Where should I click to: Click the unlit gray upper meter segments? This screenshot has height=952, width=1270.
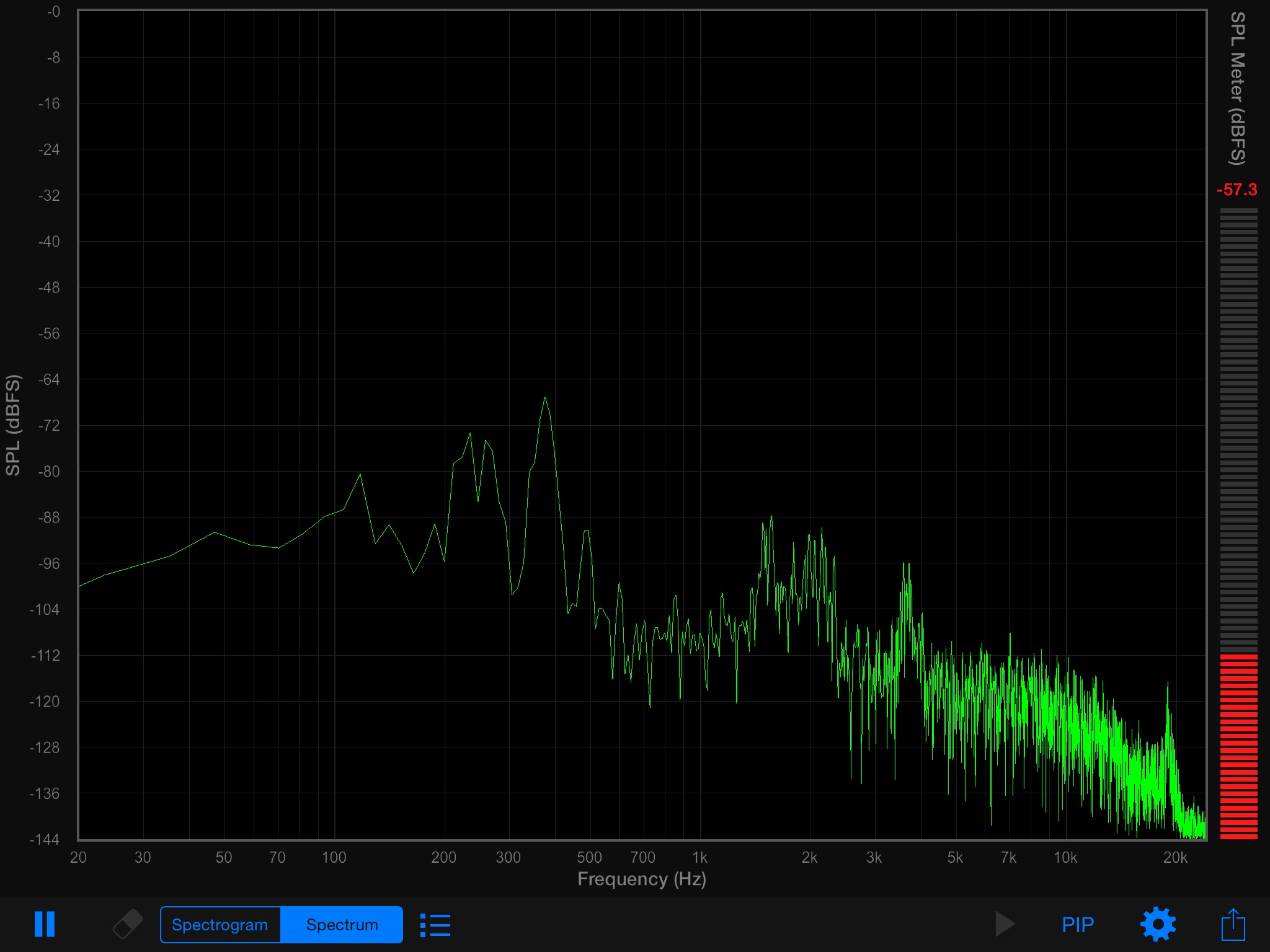click(1238, 428)
